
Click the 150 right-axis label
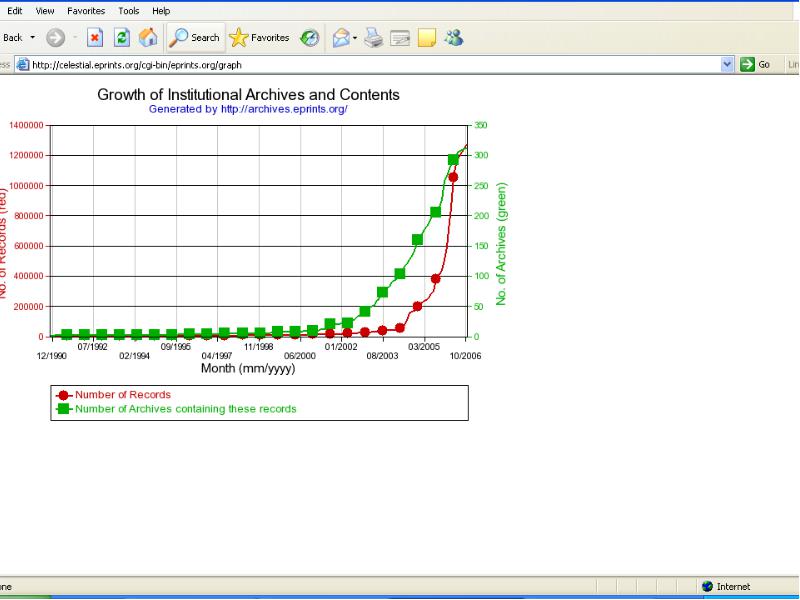[481, 246]
